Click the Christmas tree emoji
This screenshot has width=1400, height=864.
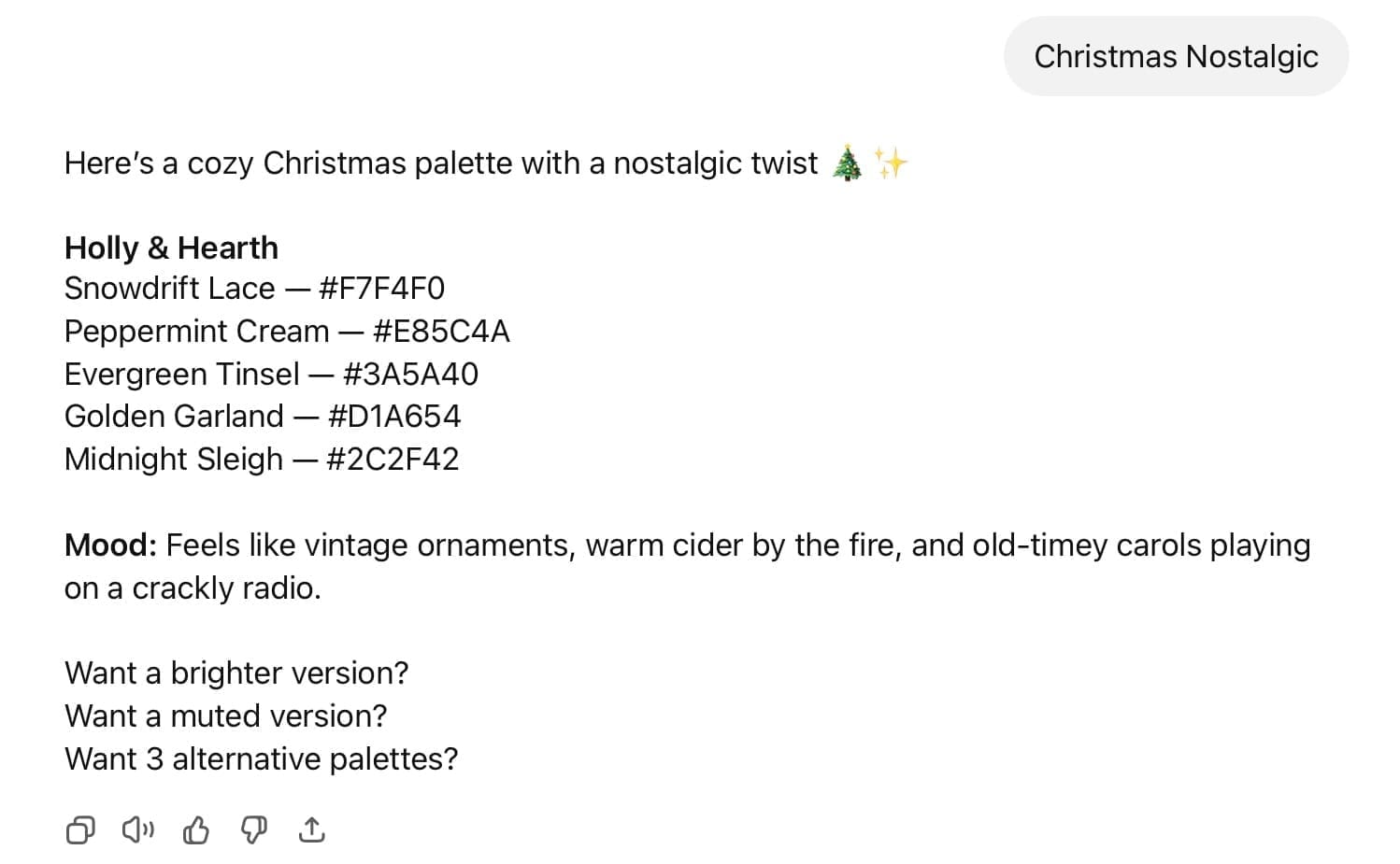tap(848, 163)
